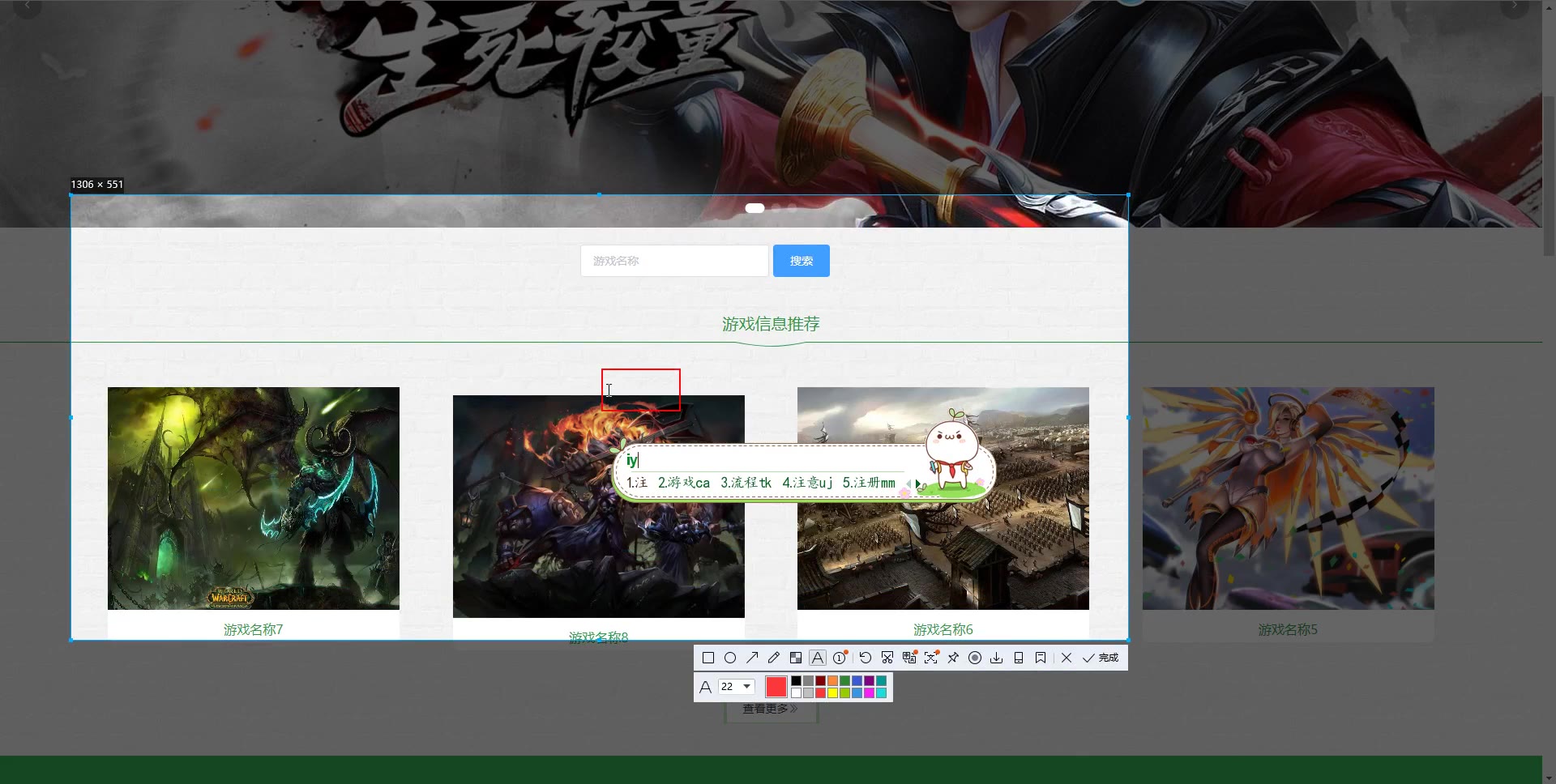Select the text annotation tool
1556x784 pixels.
818,658
